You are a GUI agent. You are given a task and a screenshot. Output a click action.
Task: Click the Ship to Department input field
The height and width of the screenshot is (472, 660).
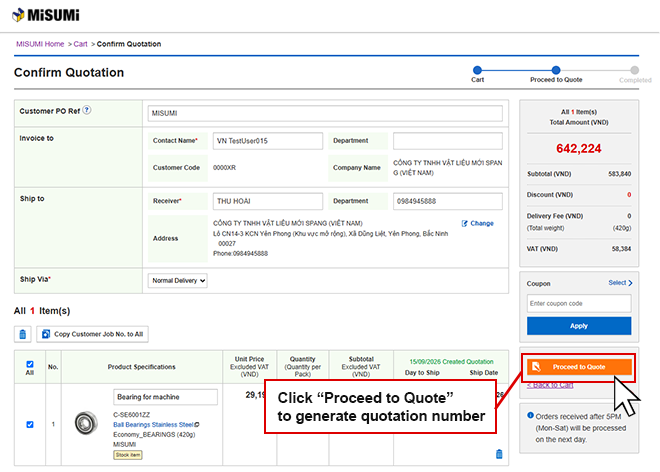pos(447,201)
